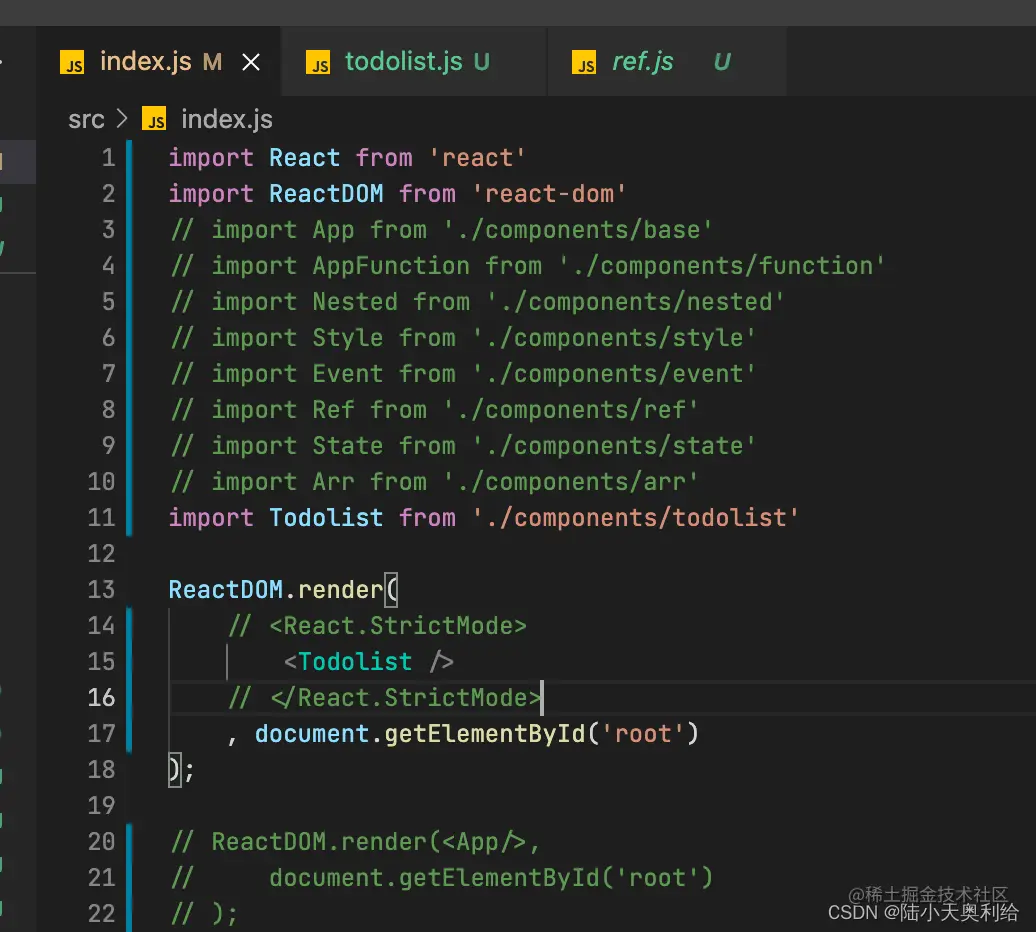This screenshot has height=932, width=1036.
Task: Click getElementById on line 17
Action: pos(484,733)
